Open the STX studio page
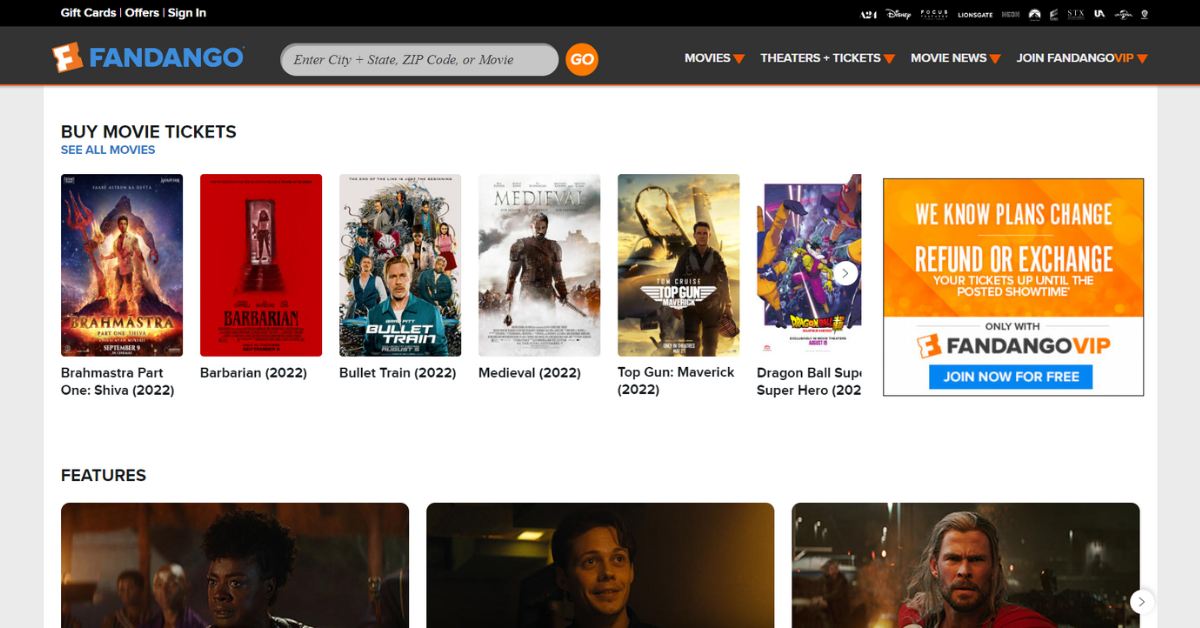Screen dimensions: 1200x628 pyautogui.click(x=1076, y=14)
